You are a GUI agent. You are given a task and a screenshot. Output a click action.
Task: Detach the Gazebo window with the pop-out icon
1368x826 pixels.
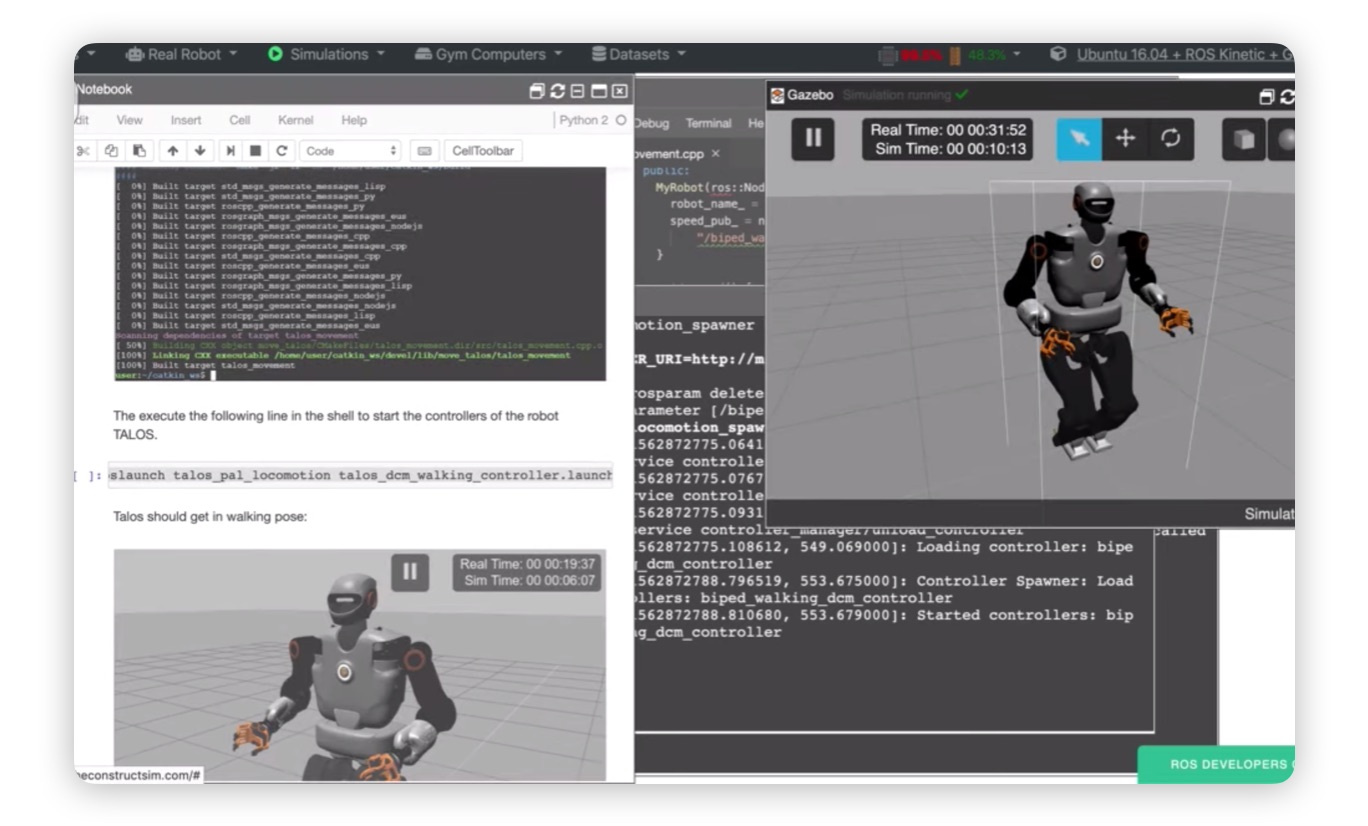tap(1267, 97)
